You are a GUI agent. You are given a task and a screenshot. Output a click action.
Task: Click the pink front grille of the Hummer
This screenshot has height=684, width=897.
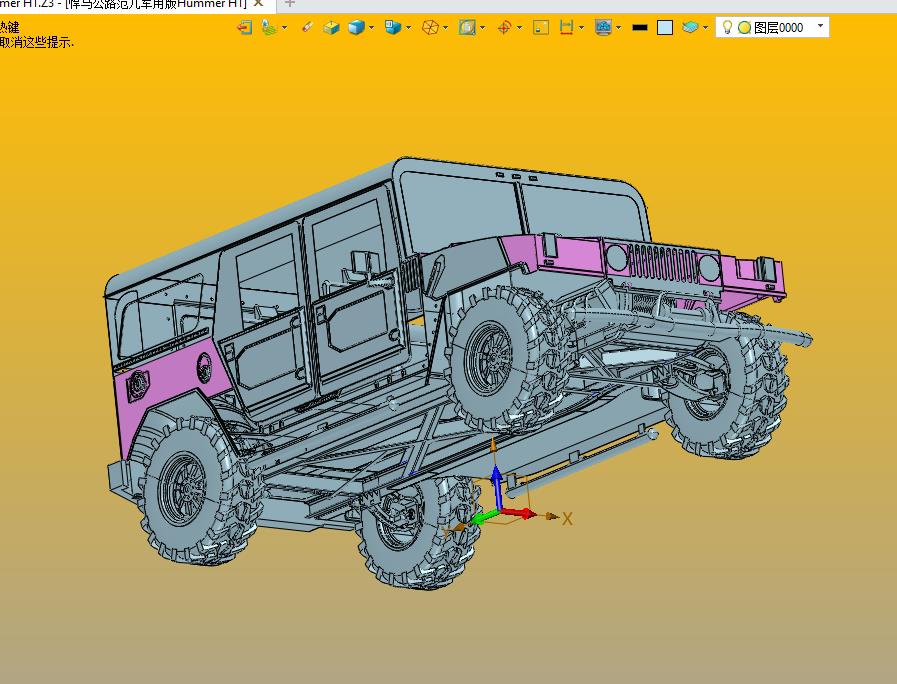(663, 263)
